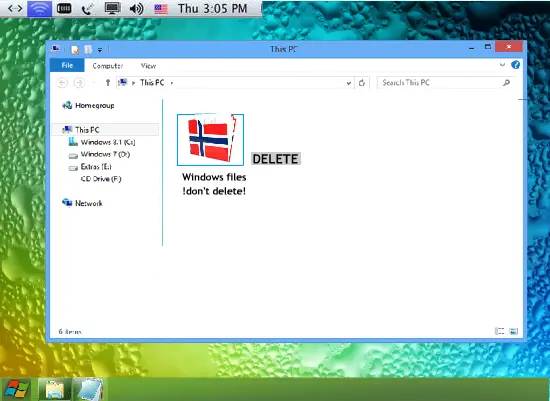Open the blue help question mark
The width and height of the screenshot is (550, 401).
coord(515,65)
